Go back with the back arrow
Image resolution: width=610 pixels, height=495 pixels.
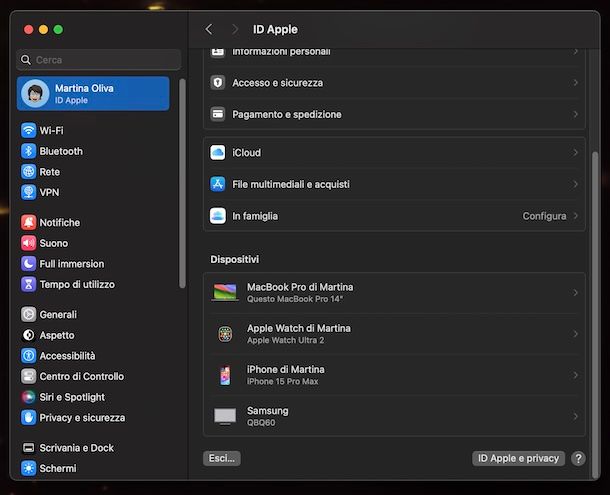click(209, 29)
